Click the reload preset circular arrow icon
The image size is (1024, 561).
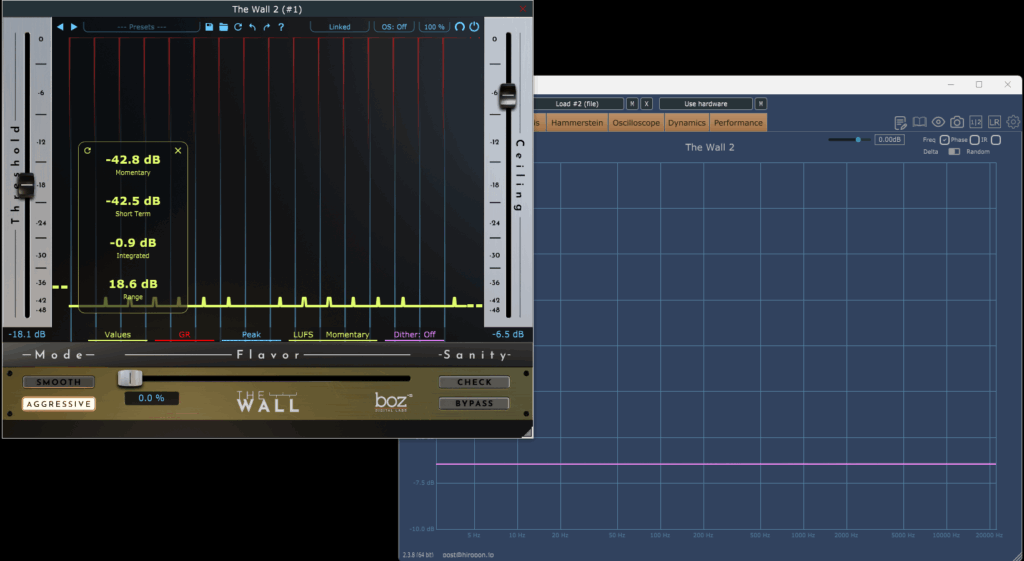tap(238, 27)
